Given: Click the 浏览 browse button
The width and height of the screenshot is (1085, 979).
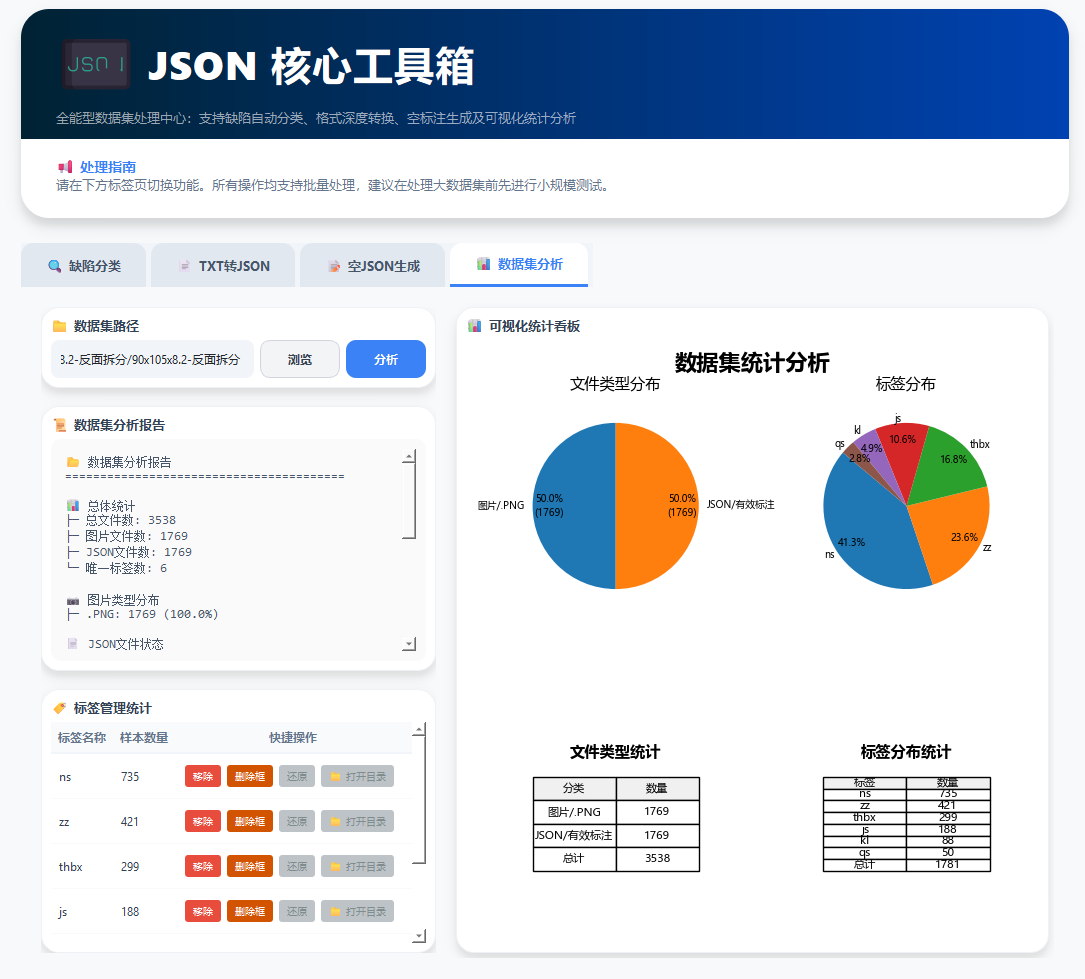Looking at the screenshot, I should click(x=300, y=359).
